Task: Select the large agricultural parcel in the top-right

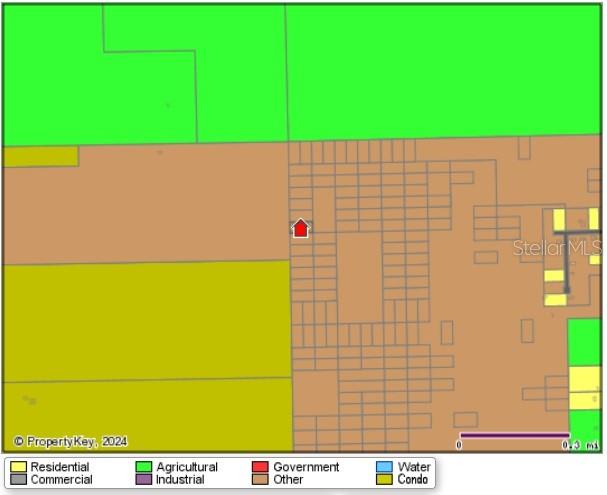Action: point(440,70)
